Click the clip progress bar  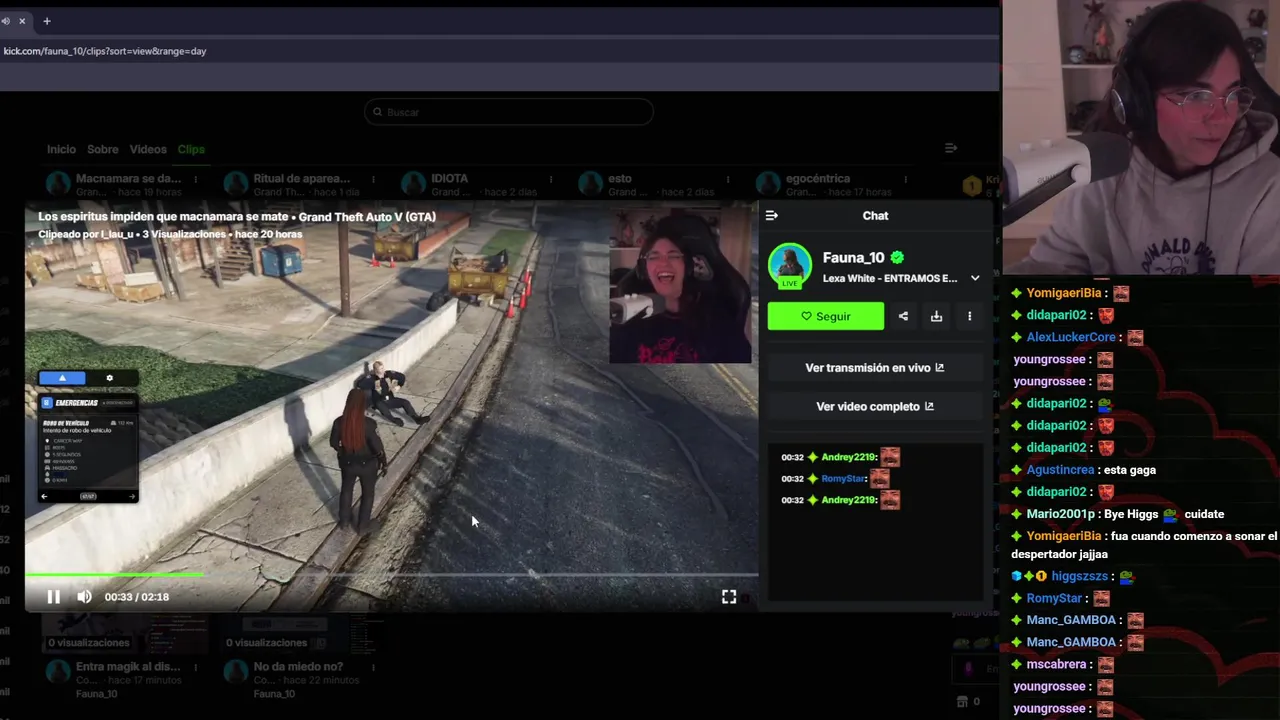pos(391,575)
